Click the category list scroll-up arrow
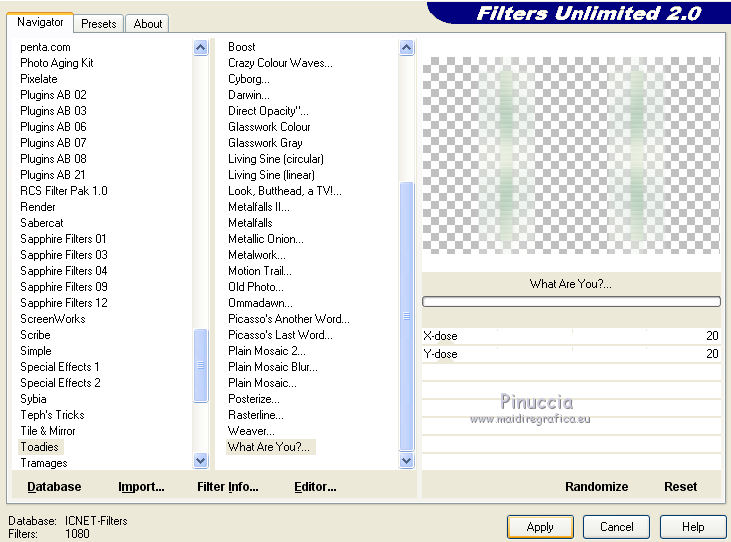The height and width of the screenshot is (542, 731). [200, 48]
